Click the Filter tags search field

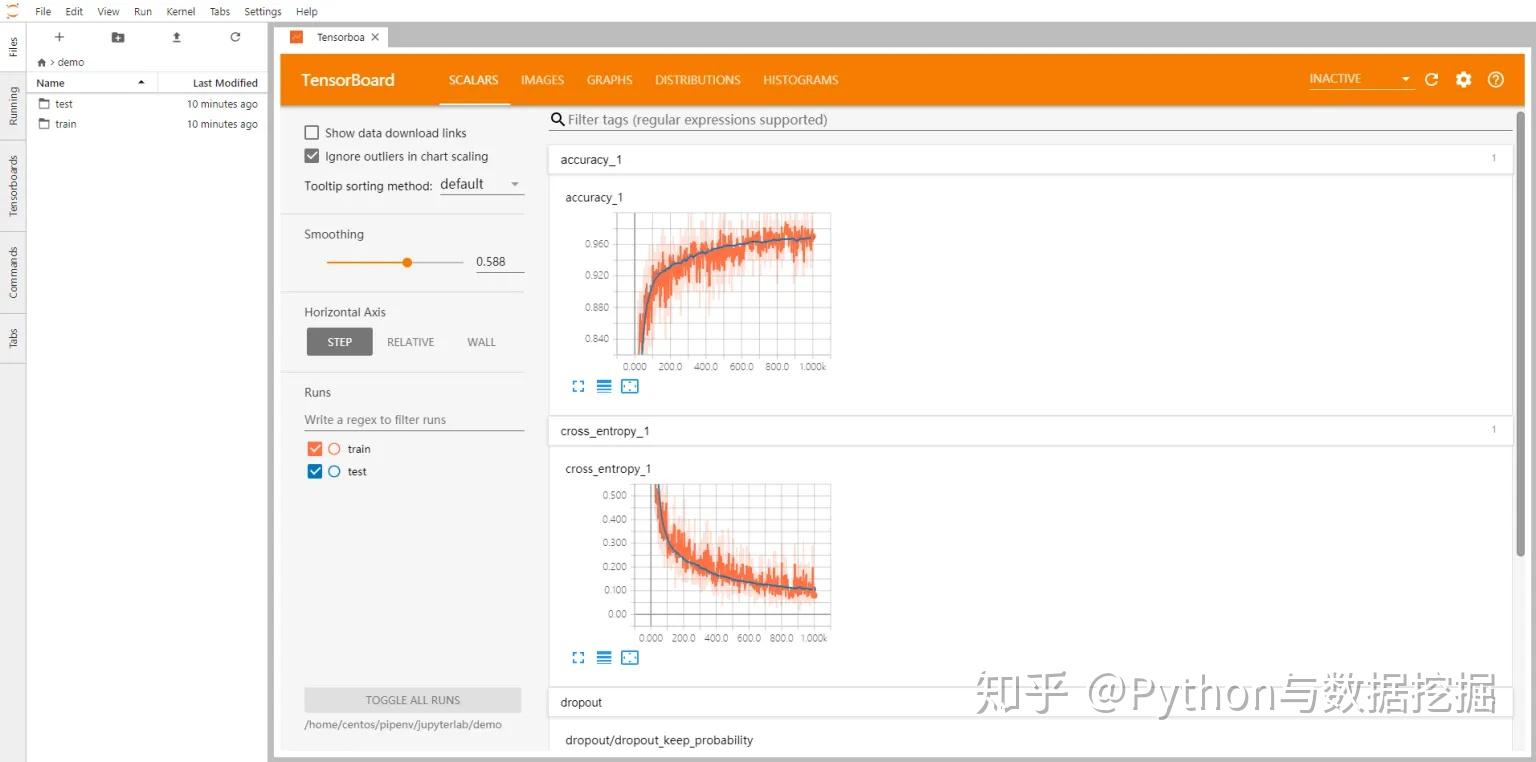point(900,119)
